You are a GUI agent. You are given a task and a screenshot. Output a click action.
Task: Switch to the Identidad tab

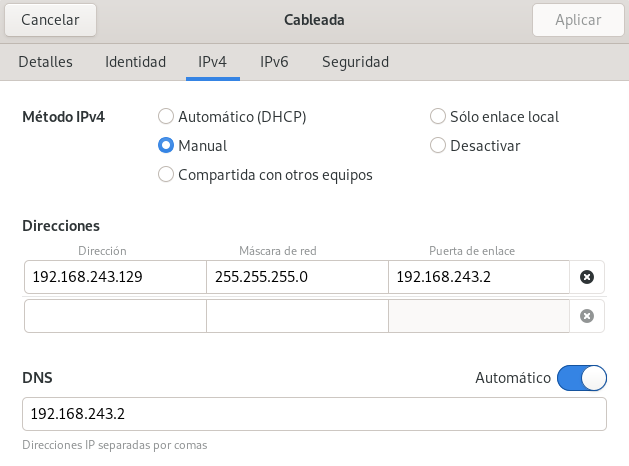pos(135,62)
